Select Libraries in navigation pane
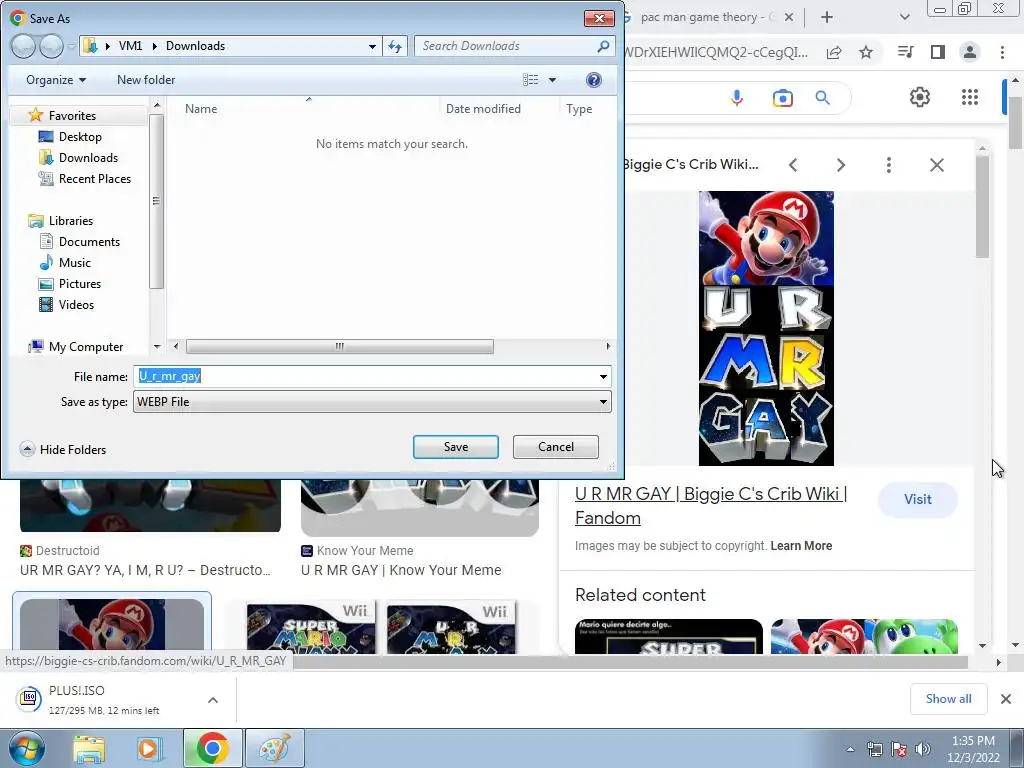This screenshot has height=768, width=1024. tap(71, 221)
